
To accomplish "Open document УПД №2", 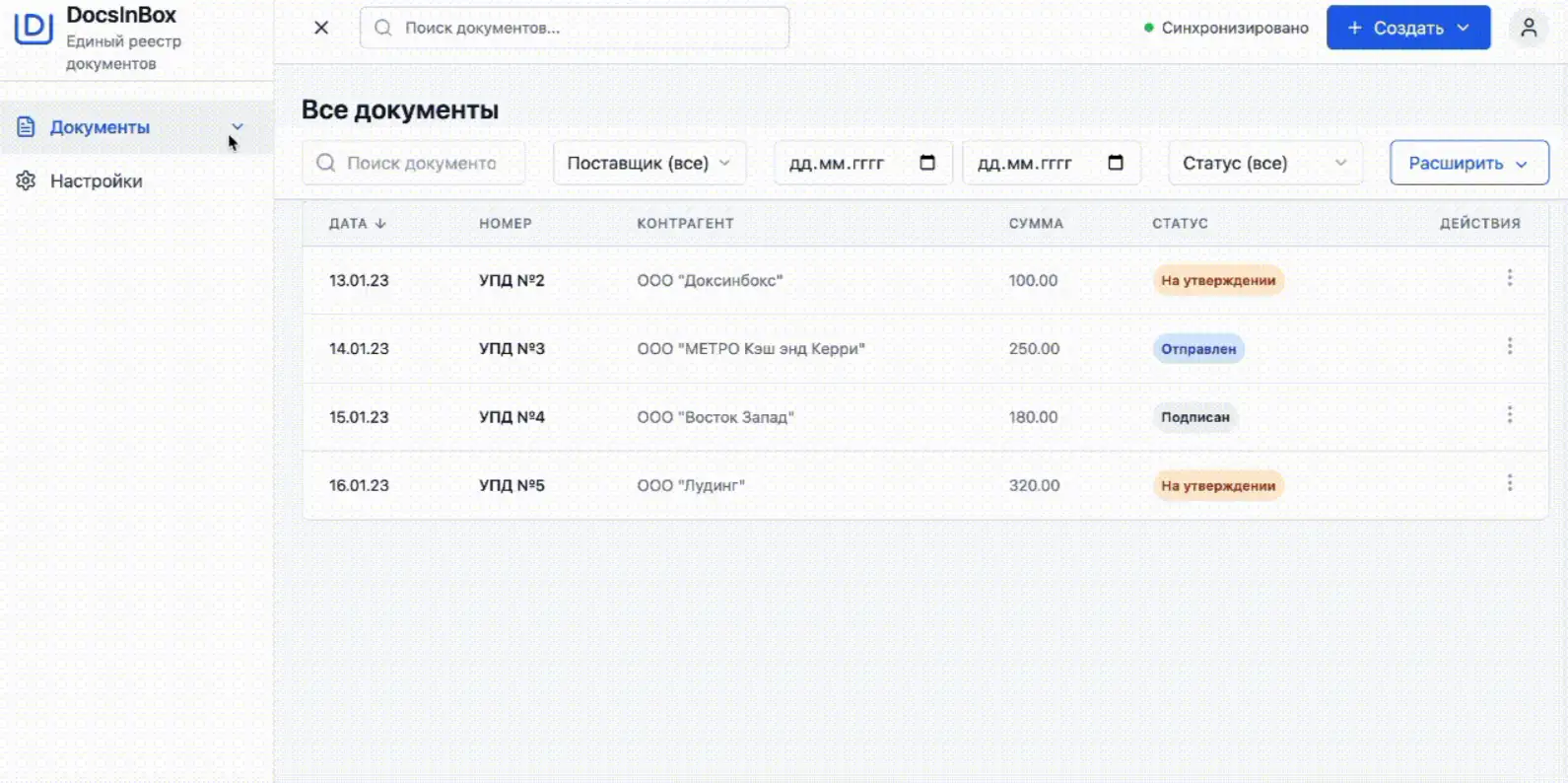I will point(511,280).
